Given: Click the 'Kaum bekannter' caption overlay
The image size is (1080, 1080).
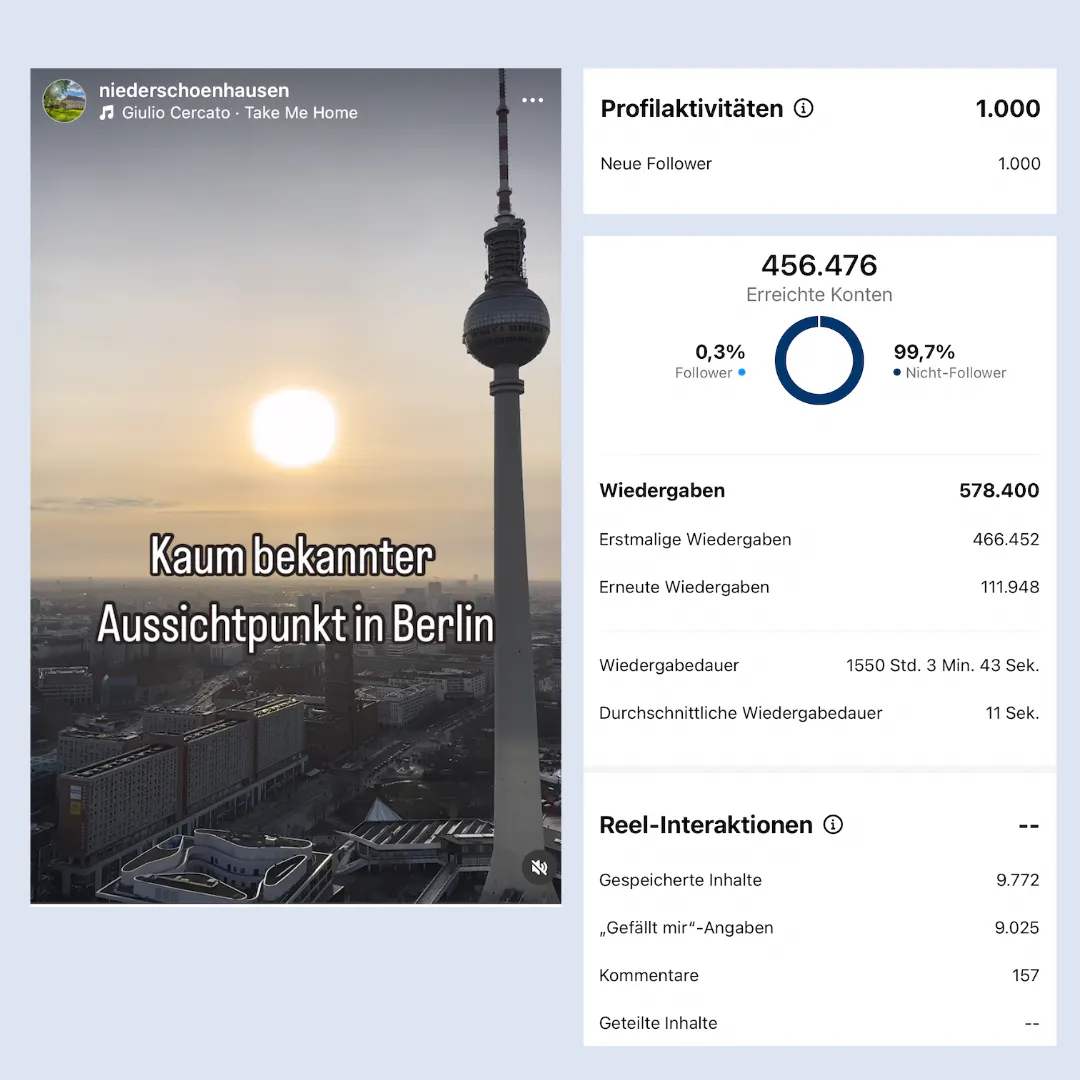Looking at the screenshot, I should (292, 555).
